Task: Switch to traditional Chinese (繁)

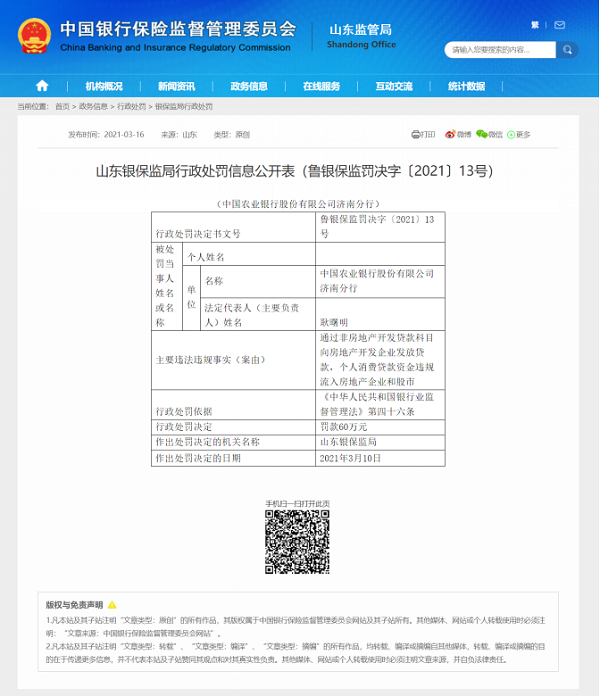Action: pos(535,25)
